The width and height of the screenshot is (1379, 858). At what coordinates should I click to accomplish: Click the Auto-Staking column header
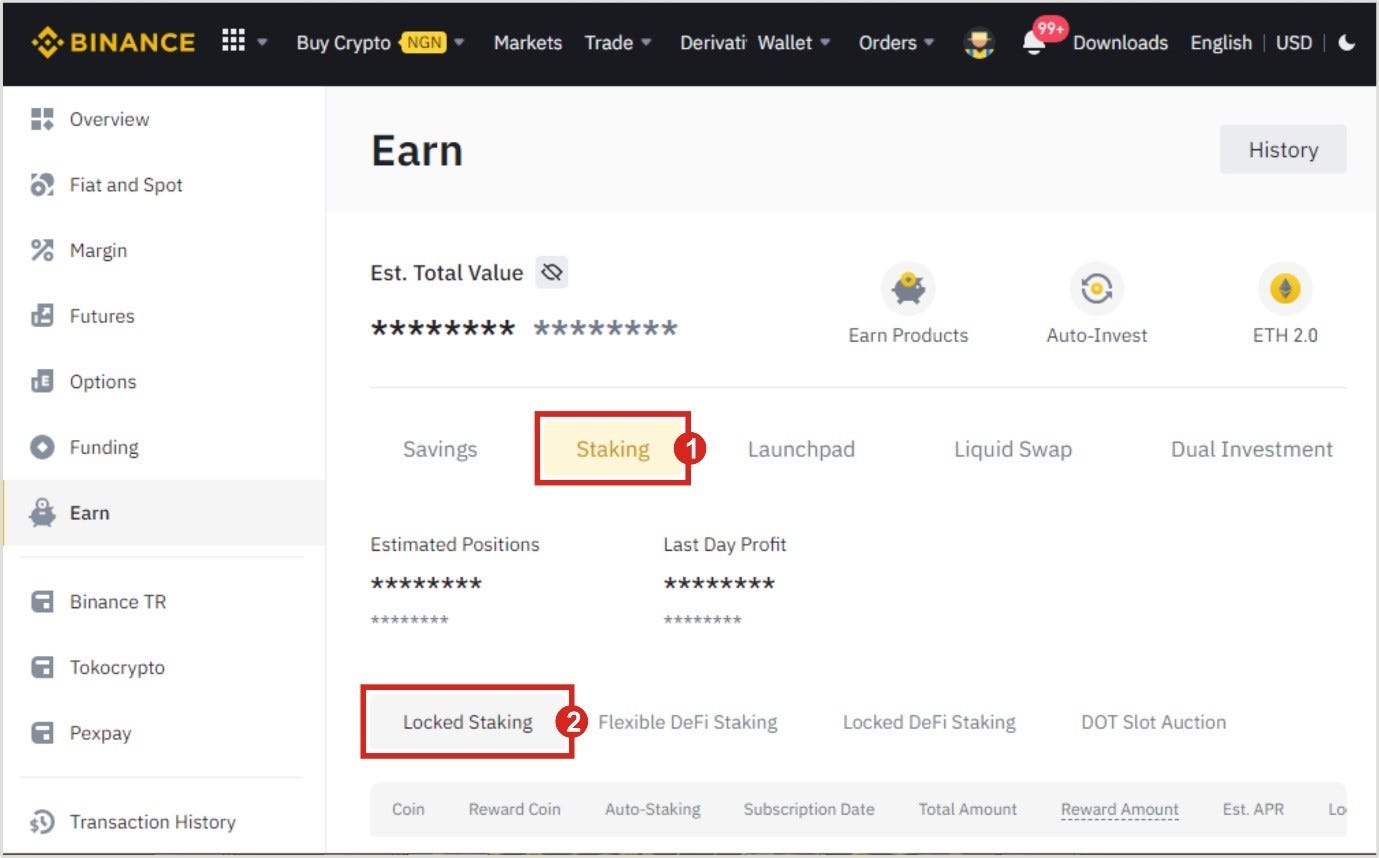pyautogui.click(x=653, y=809)
